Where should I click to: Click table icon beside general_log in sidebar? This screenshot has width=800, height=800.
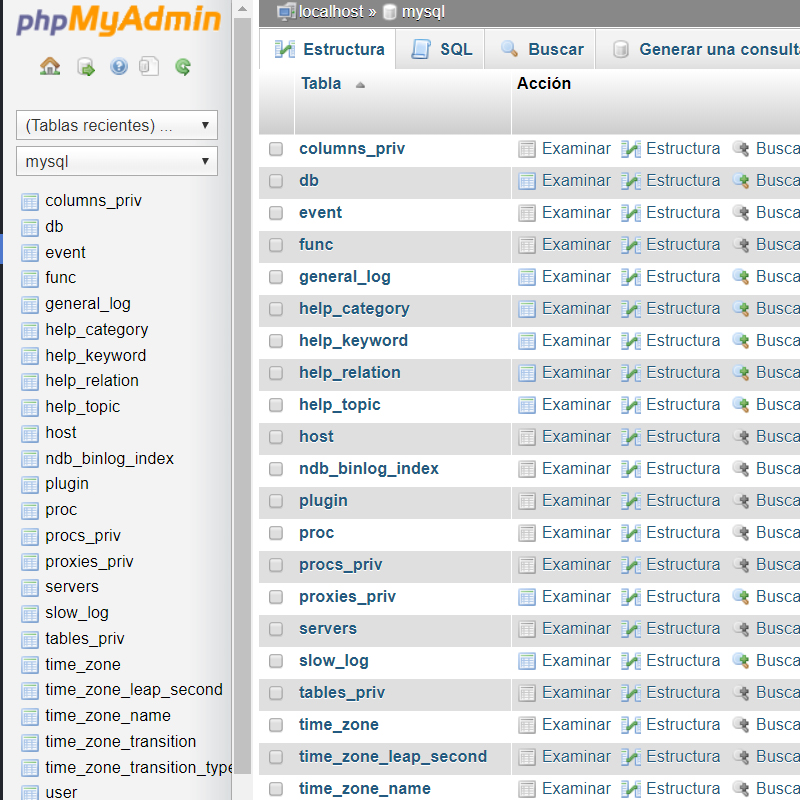tap(30, 305)
